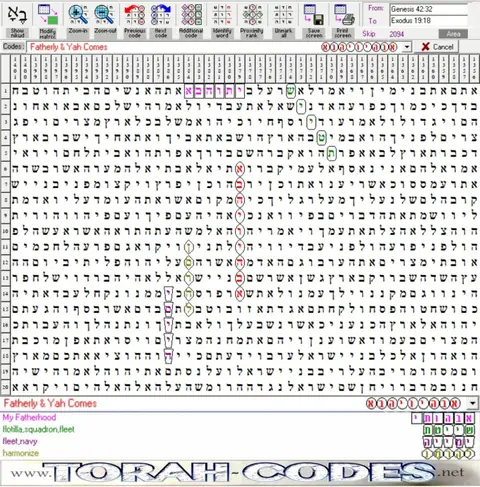480x487 pixels.
Task: Click row header 10 of the matrix
Action: point(5,231)
